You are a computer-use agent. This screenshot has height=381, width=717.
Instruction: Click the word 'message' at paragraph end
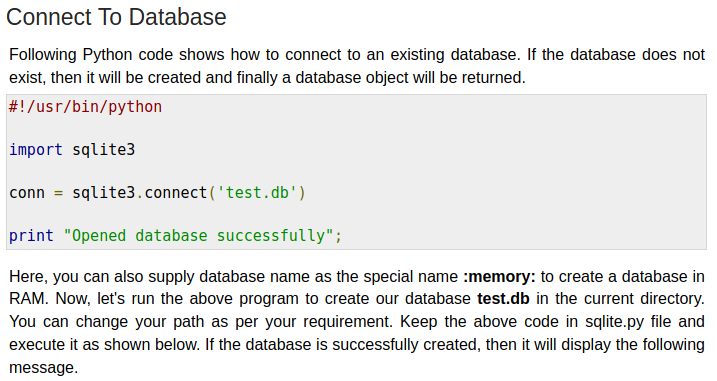click(x=40, y=367)
